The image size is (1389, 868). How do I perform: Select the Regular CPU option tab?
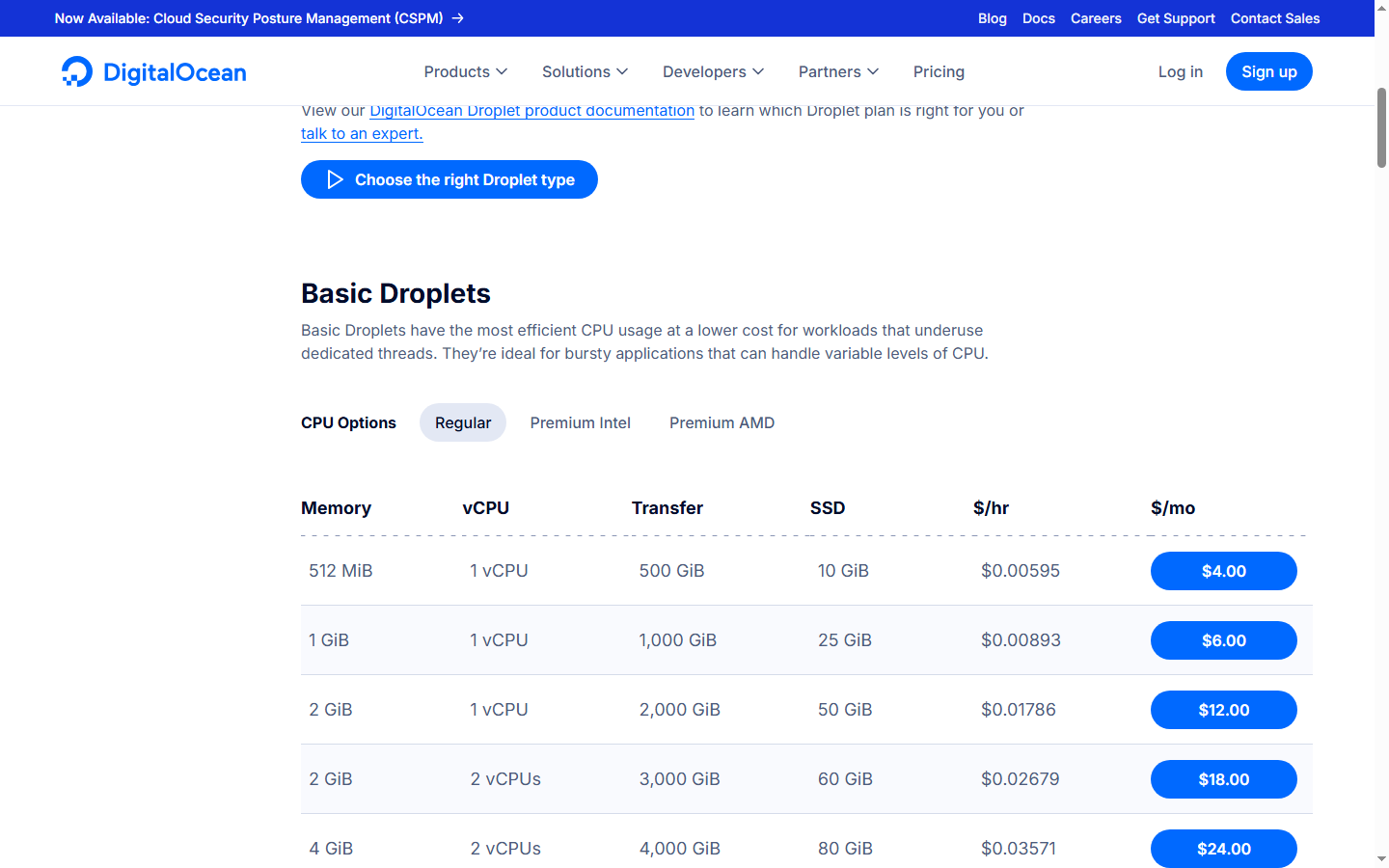click(463, 422)
